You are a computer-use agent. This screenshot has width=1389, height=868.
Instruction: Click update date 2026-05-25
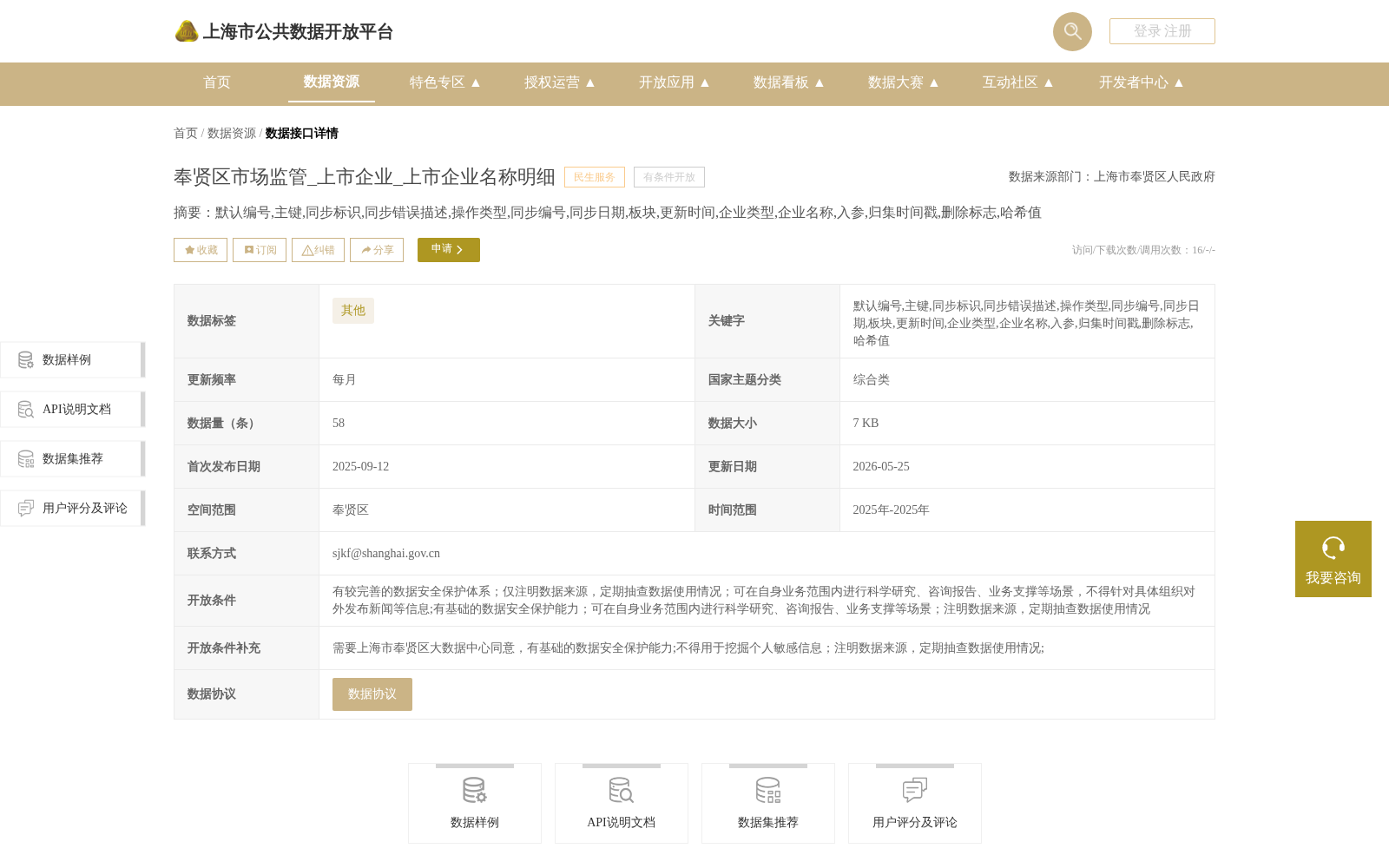[x=881, y=467]
